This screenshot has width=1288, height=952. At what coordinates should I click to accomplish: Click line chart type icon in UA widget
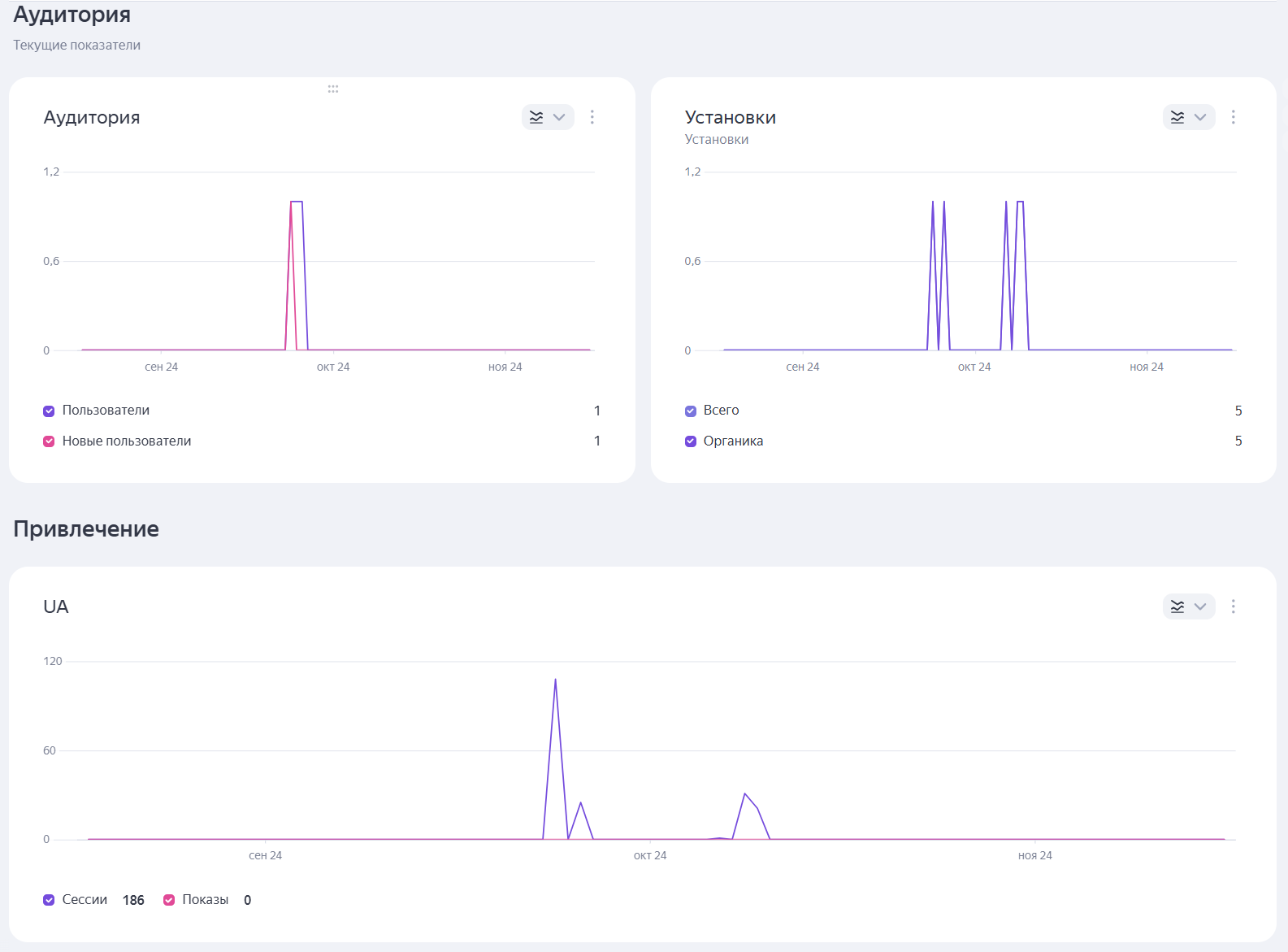[1177, 606]
